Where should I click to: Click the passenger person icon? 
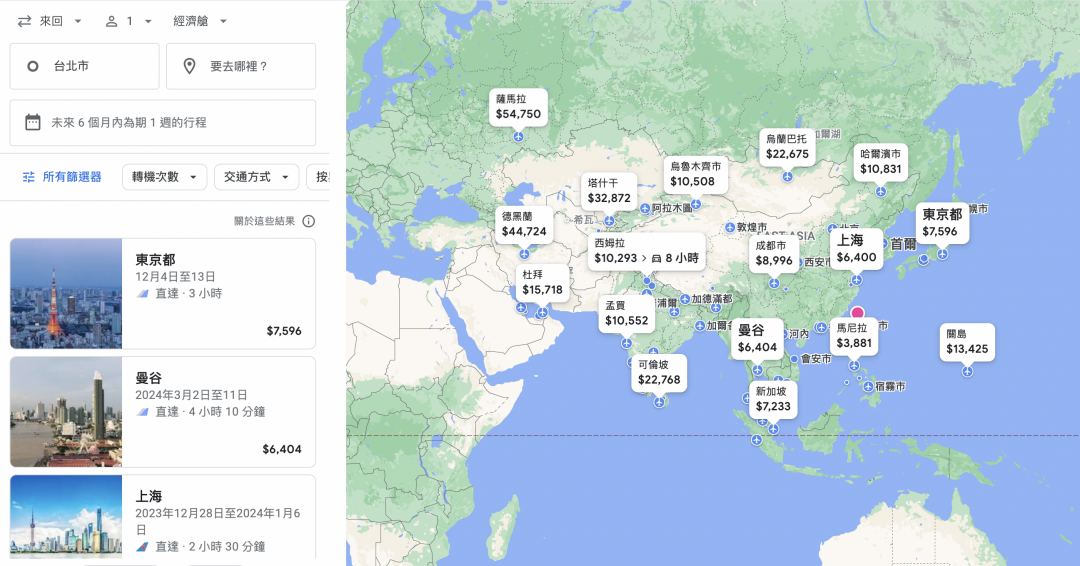(x=112, y=21)
